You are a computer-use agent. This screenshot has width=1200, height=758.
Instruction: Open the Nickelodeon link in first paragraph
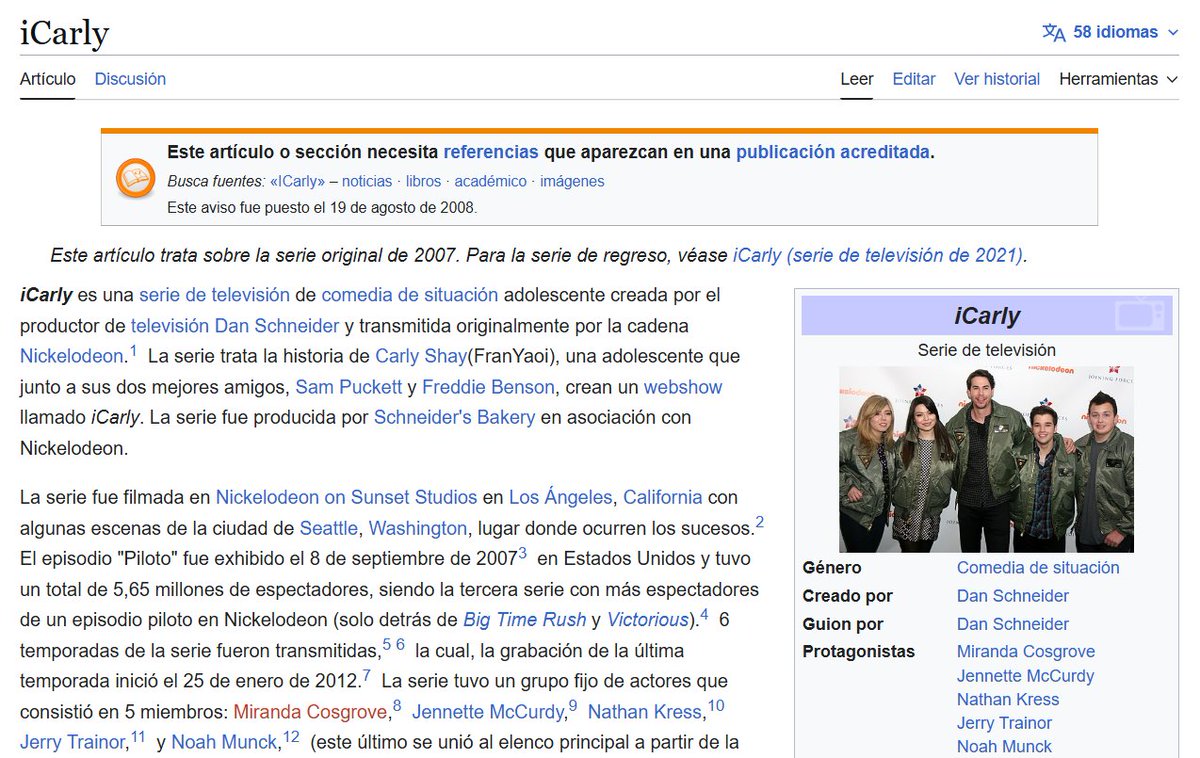pyautogui.click(x=72, y=356)
